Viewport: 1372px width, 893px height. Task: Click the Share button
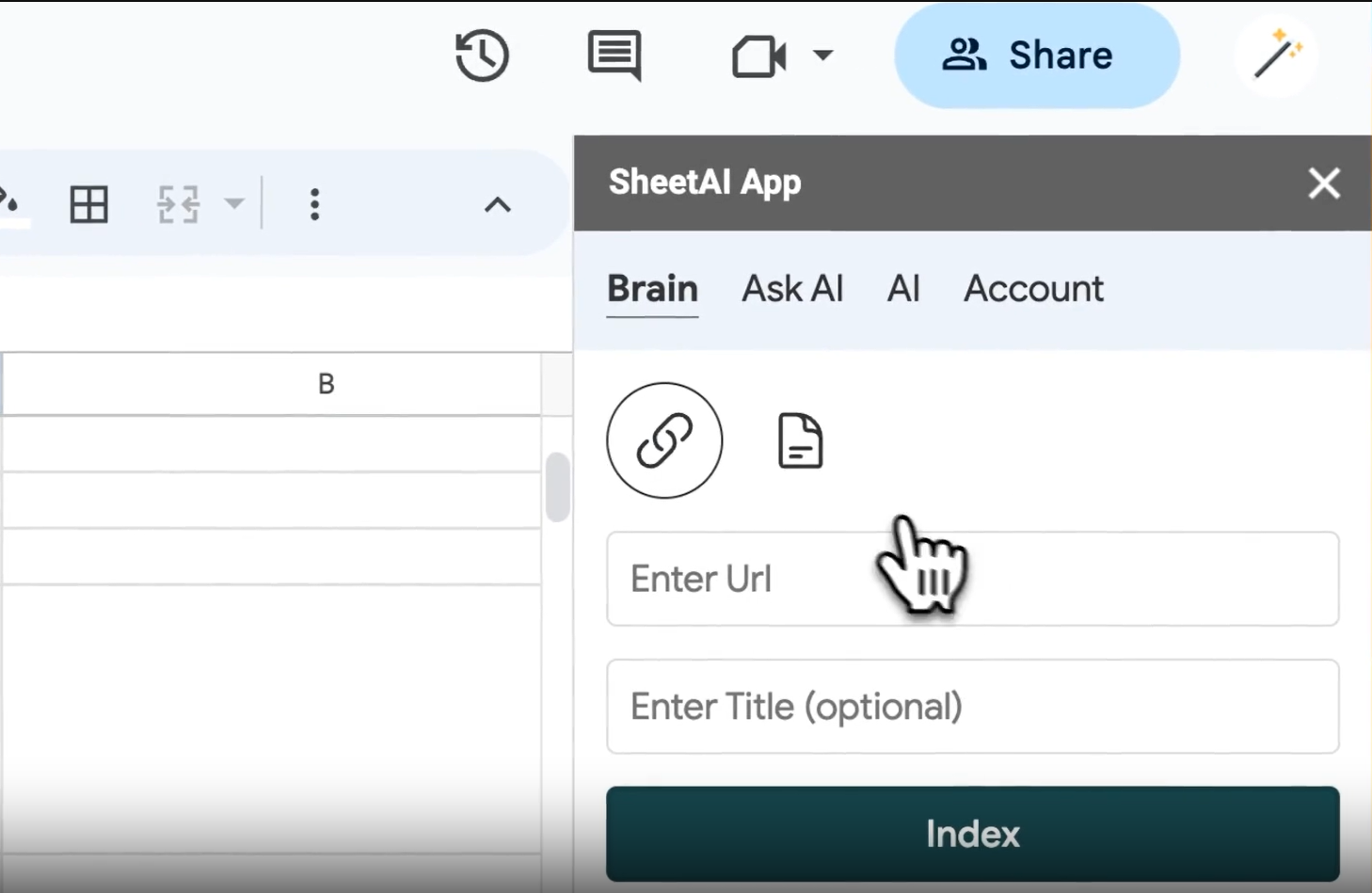pos(1036,56)
